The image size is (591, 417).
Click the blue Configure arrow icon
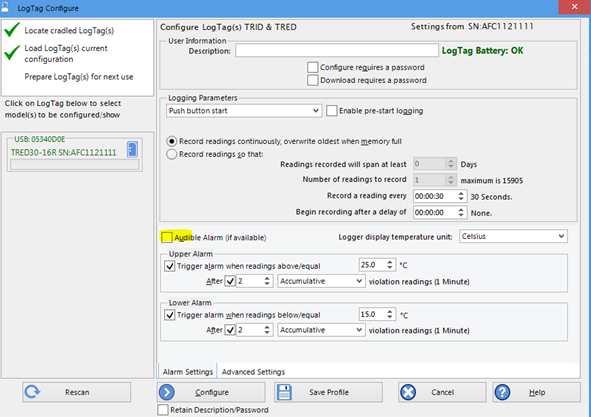coord(167,392)
